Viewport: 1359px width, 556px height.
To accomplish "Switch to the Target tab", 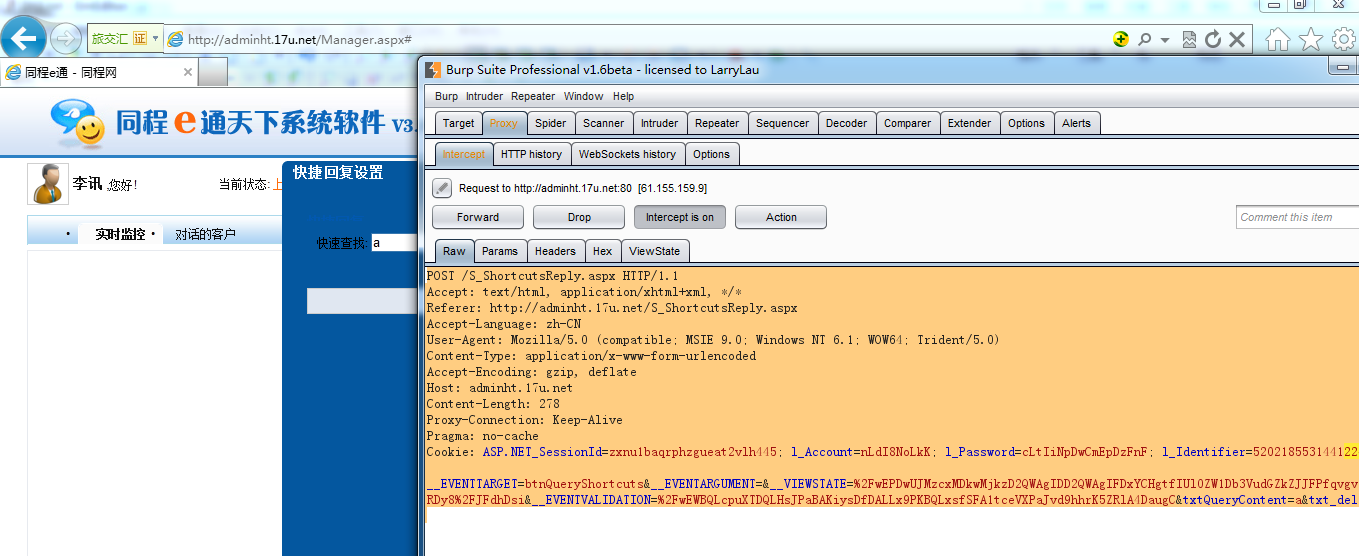I will click(459, 123).
